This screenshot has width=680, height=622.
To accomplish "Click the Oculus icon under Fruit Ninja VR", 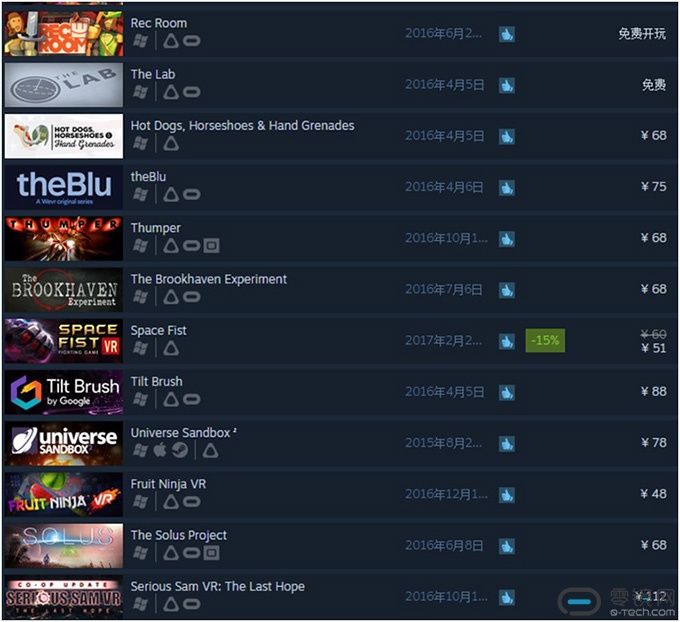I will (x=191, y=501).
